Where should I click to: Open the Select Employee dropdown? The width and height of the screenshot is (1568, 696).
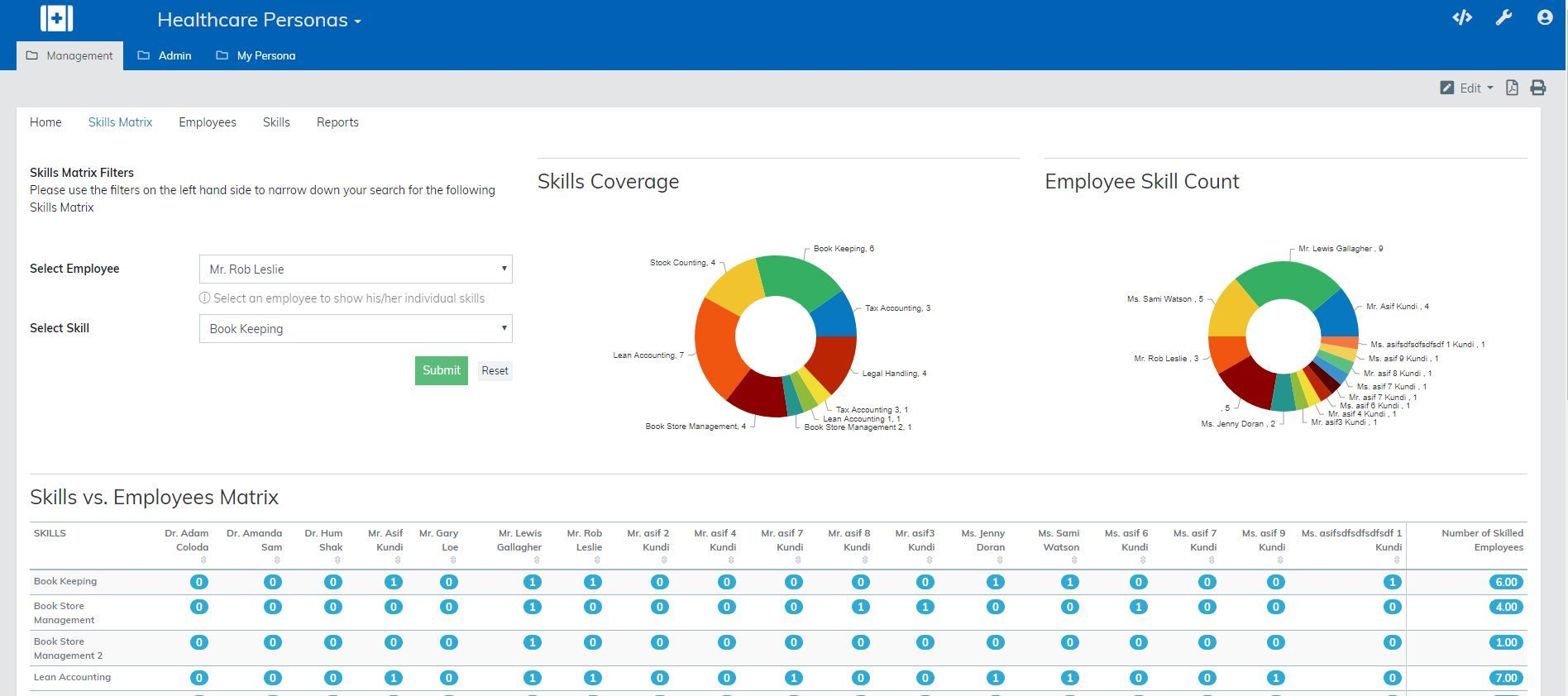tap(356, 269)
